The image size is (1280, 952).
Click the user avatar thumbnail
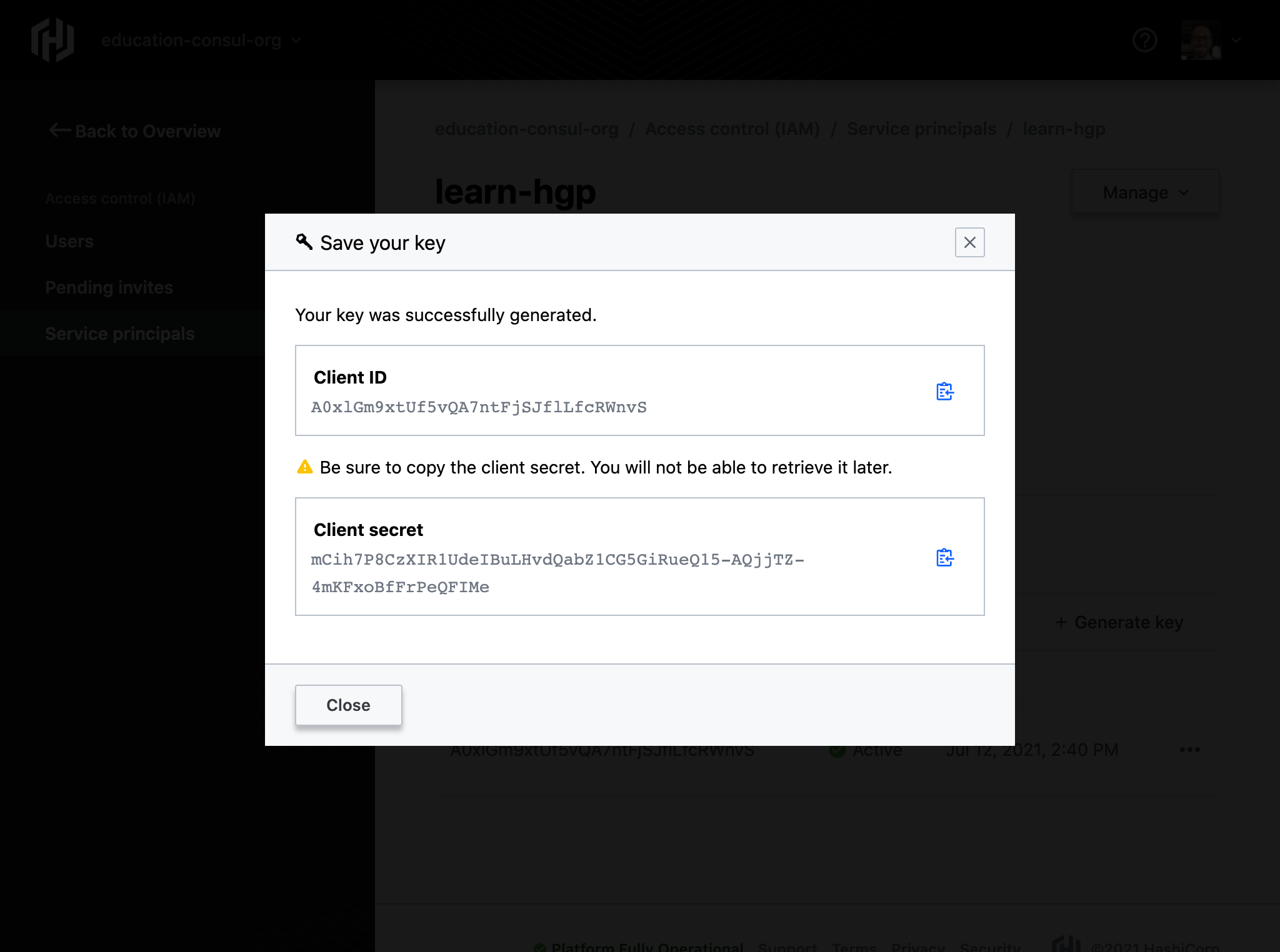[x=1201, y=40]
